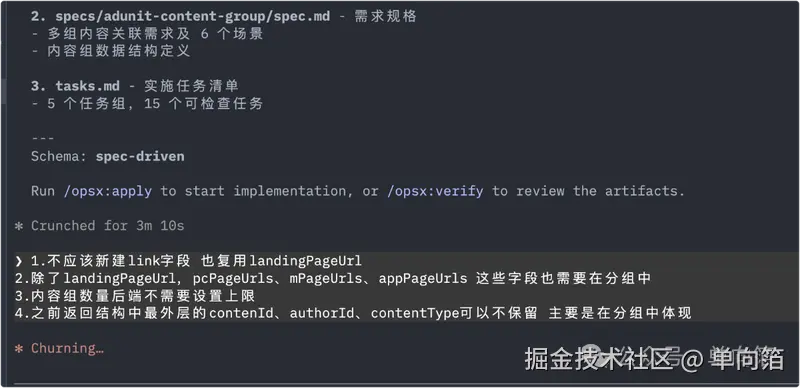Image resolution: width=800 pixels, height=388 pixels.
Task: Click the specs/adunit-content-group/spec.md file path
Action: point(193,16)
